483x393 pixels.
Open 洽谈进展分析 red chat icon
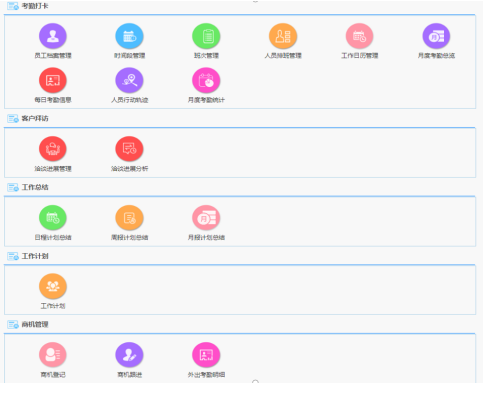[x=129, y=149]
